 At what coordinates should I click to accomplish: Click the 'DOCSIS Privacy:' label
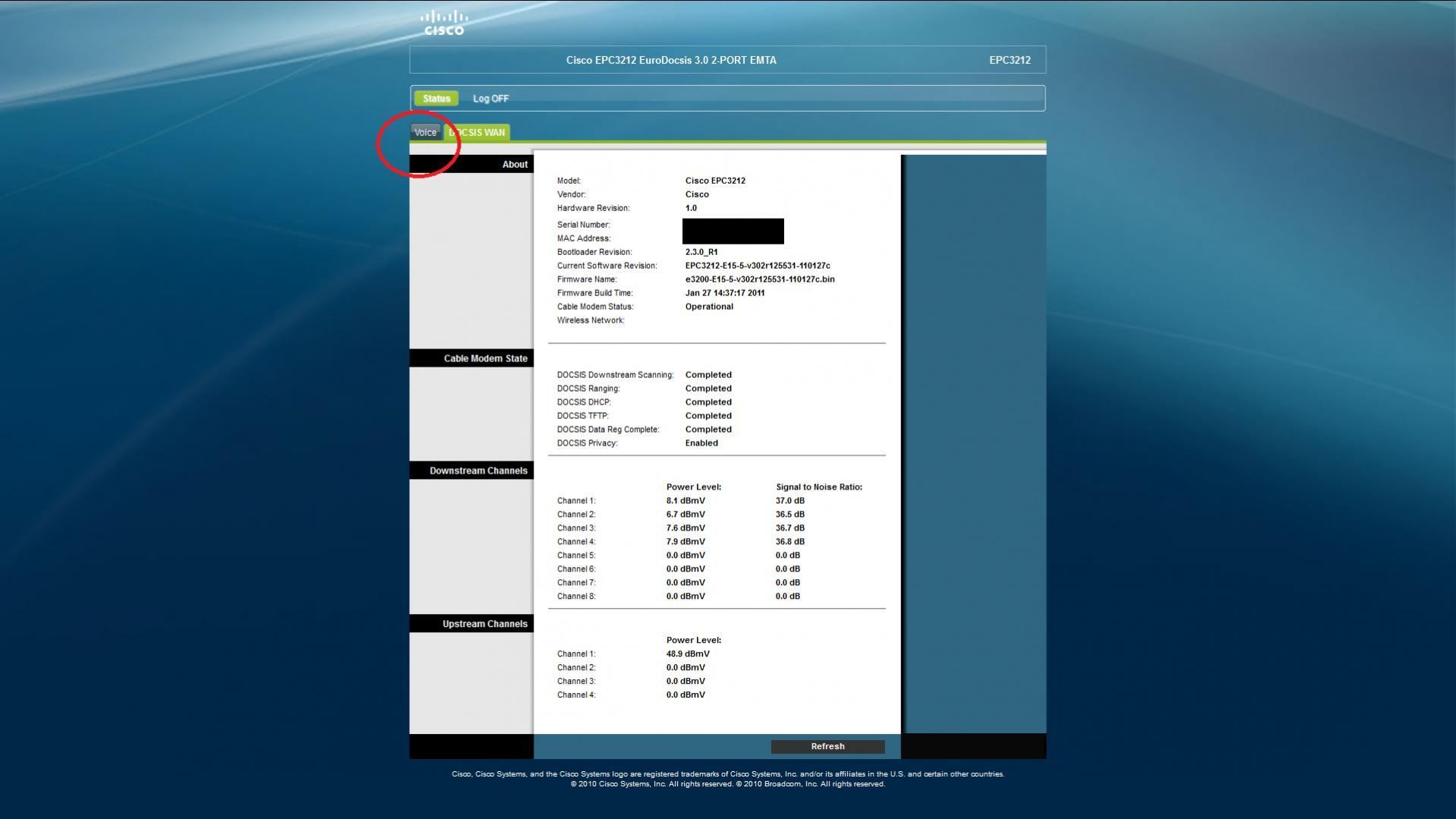(588, 443)
